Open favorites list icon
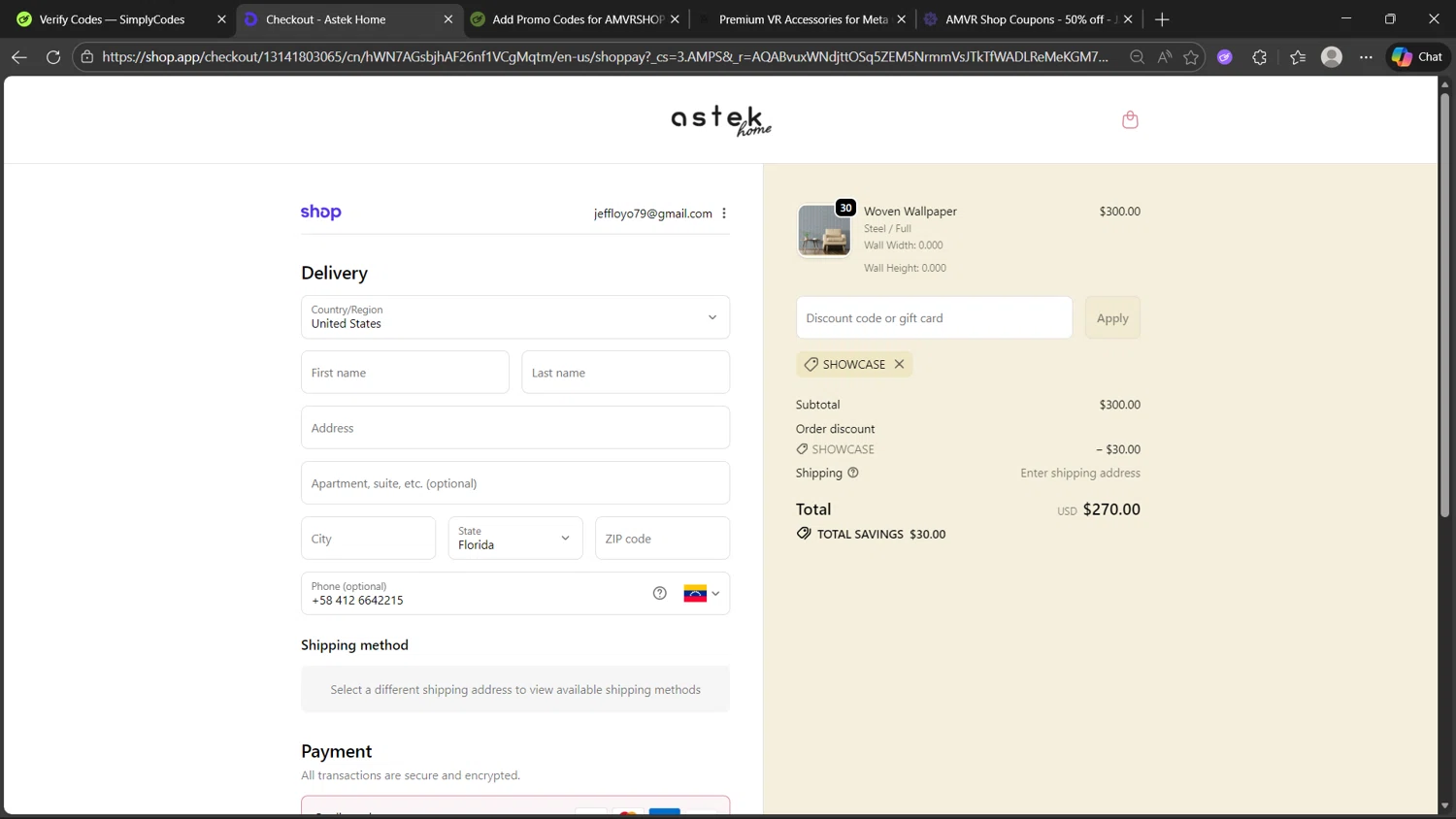 click(1298, 57)
